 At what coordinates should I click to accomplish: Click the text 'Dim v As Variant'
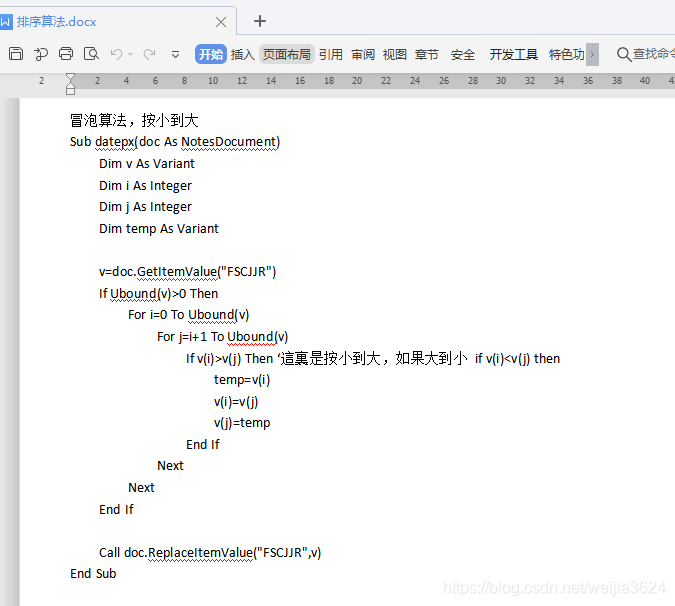[x=147, y=164]
